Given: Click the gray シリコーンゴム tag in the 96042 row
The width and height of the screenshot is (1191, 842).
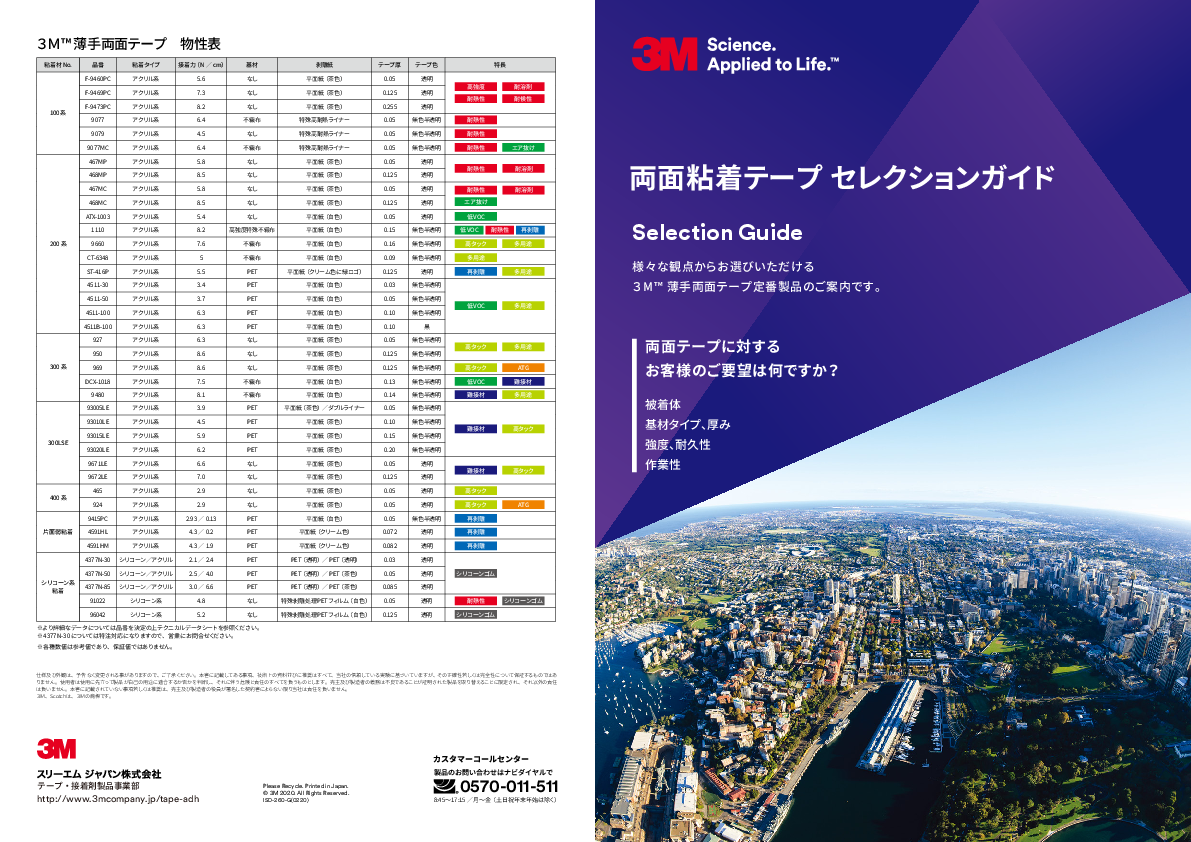Looking at the screenshot, I should 475,614.
